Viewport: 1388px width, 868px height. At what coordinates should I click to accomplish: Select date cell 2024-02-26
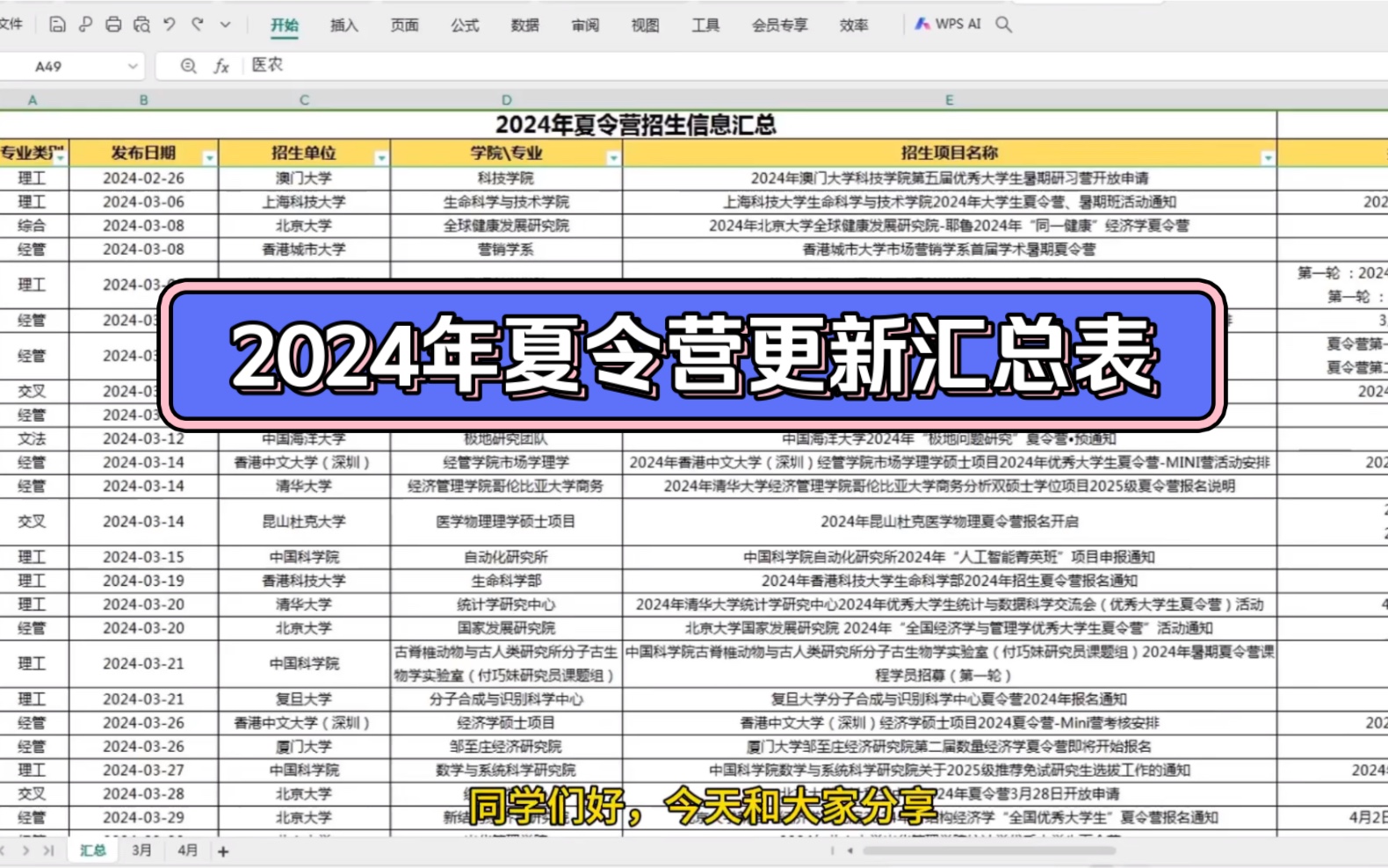[143, 178]
